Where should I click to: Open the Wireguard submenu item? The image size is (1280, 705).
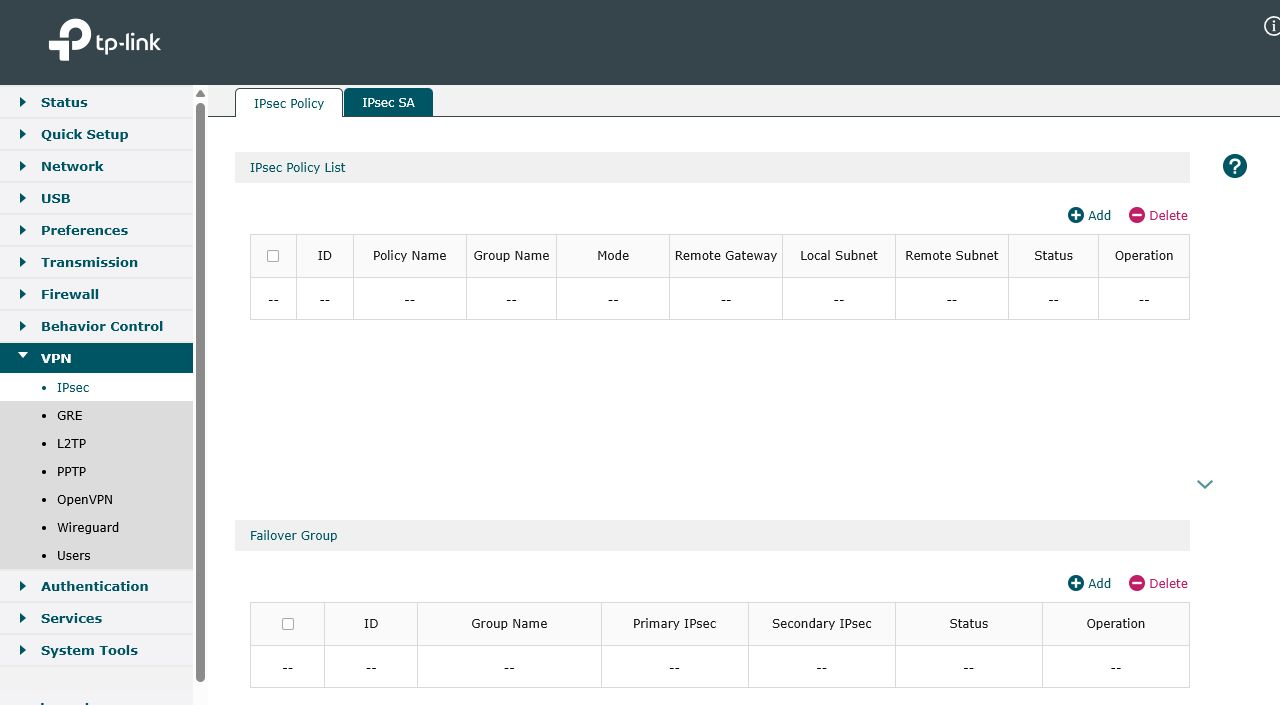click(96, 527)
